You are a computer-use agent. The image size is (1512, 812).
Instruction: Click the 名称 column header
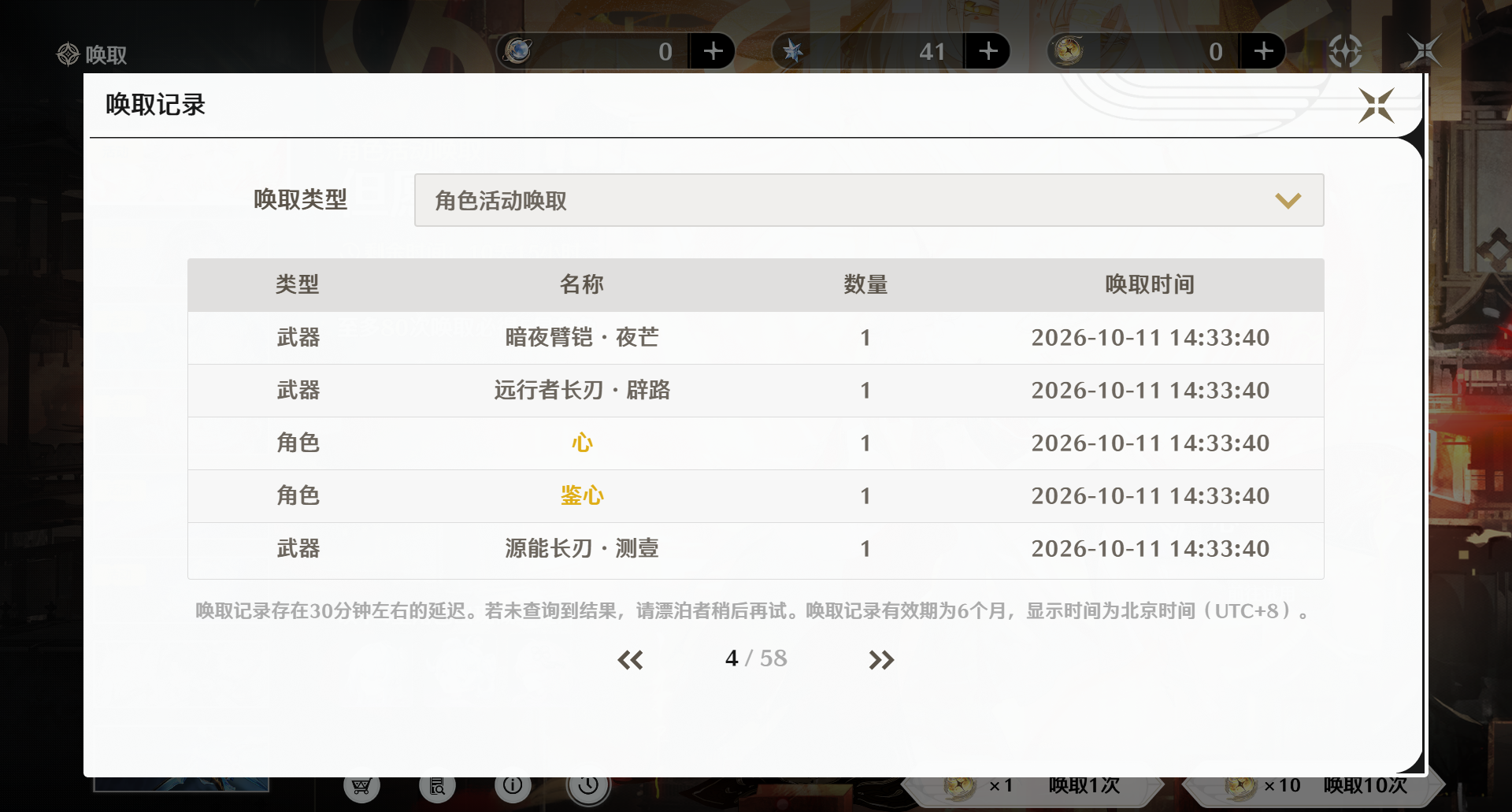582,284
